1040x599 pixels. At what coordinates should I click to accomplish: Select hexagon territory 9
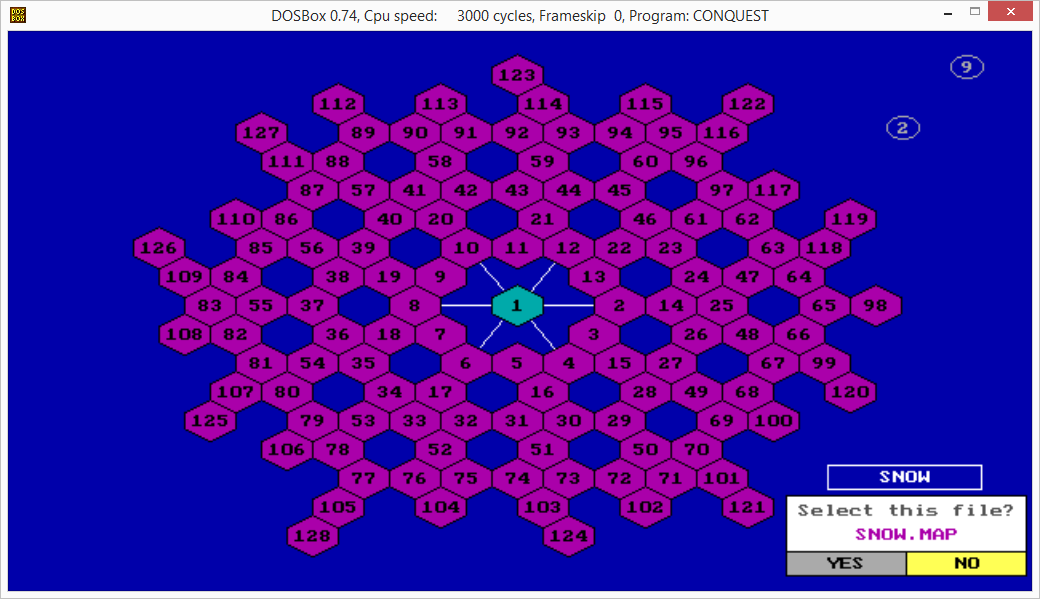click(440, 277)
